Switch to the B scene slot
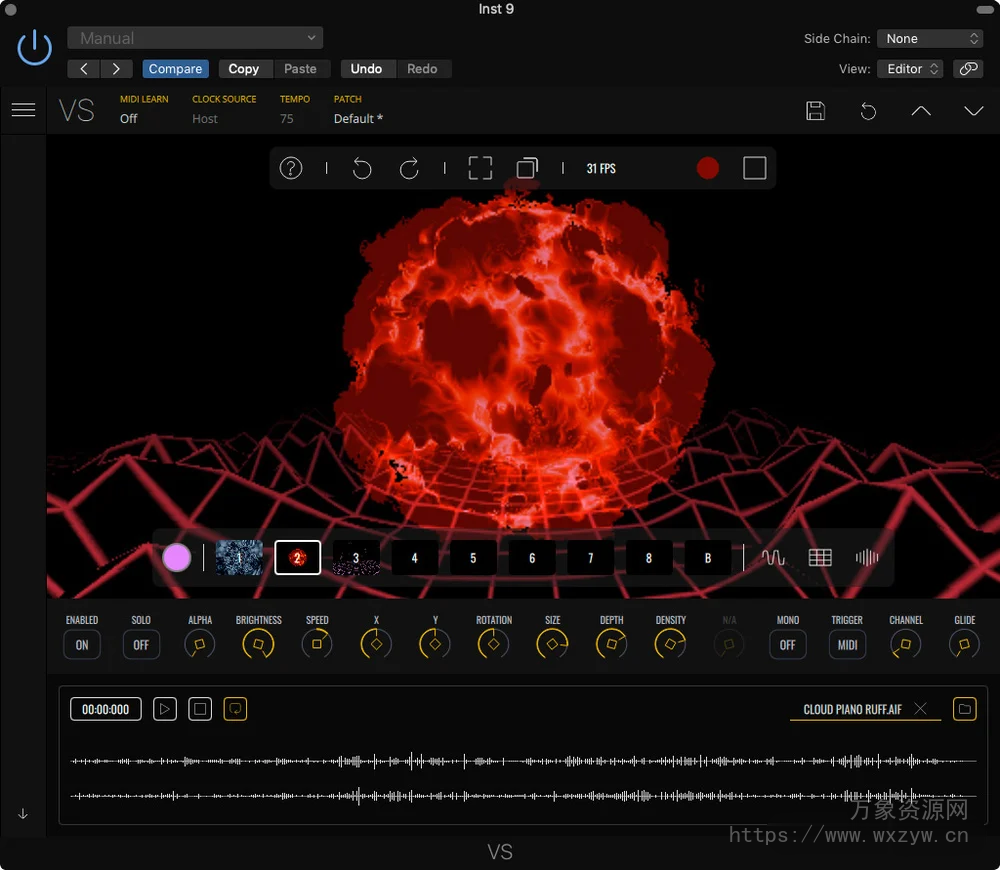This screenshot has height=870, width=1000. 707,557
